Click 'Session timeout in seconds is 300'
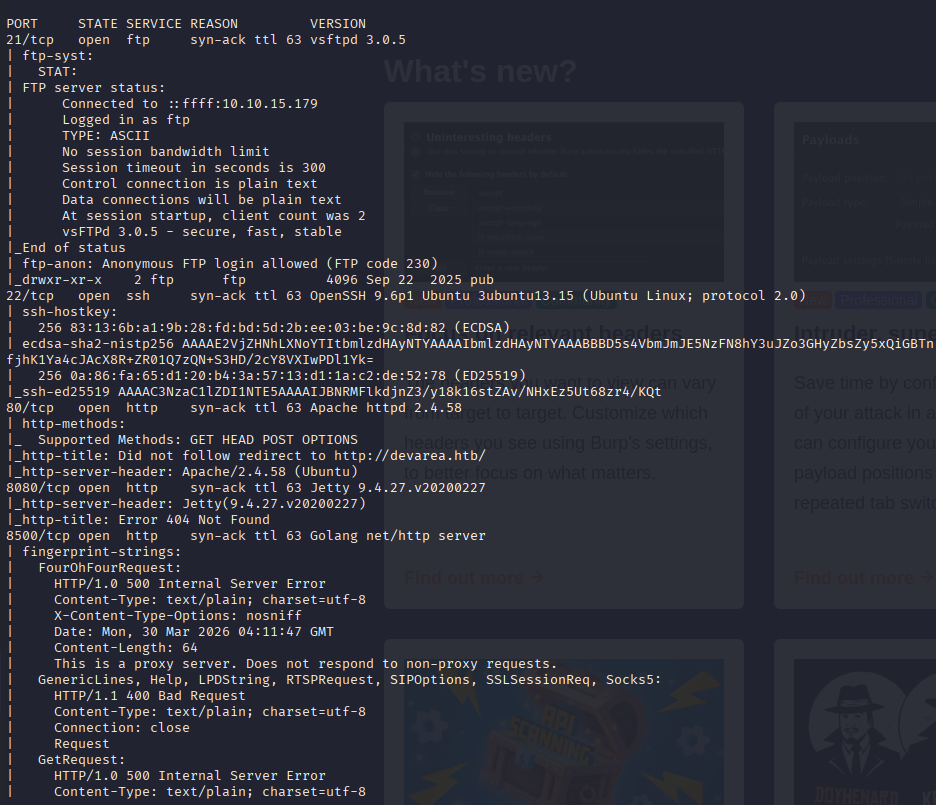The image size is (936, 805). coord(194,168)
